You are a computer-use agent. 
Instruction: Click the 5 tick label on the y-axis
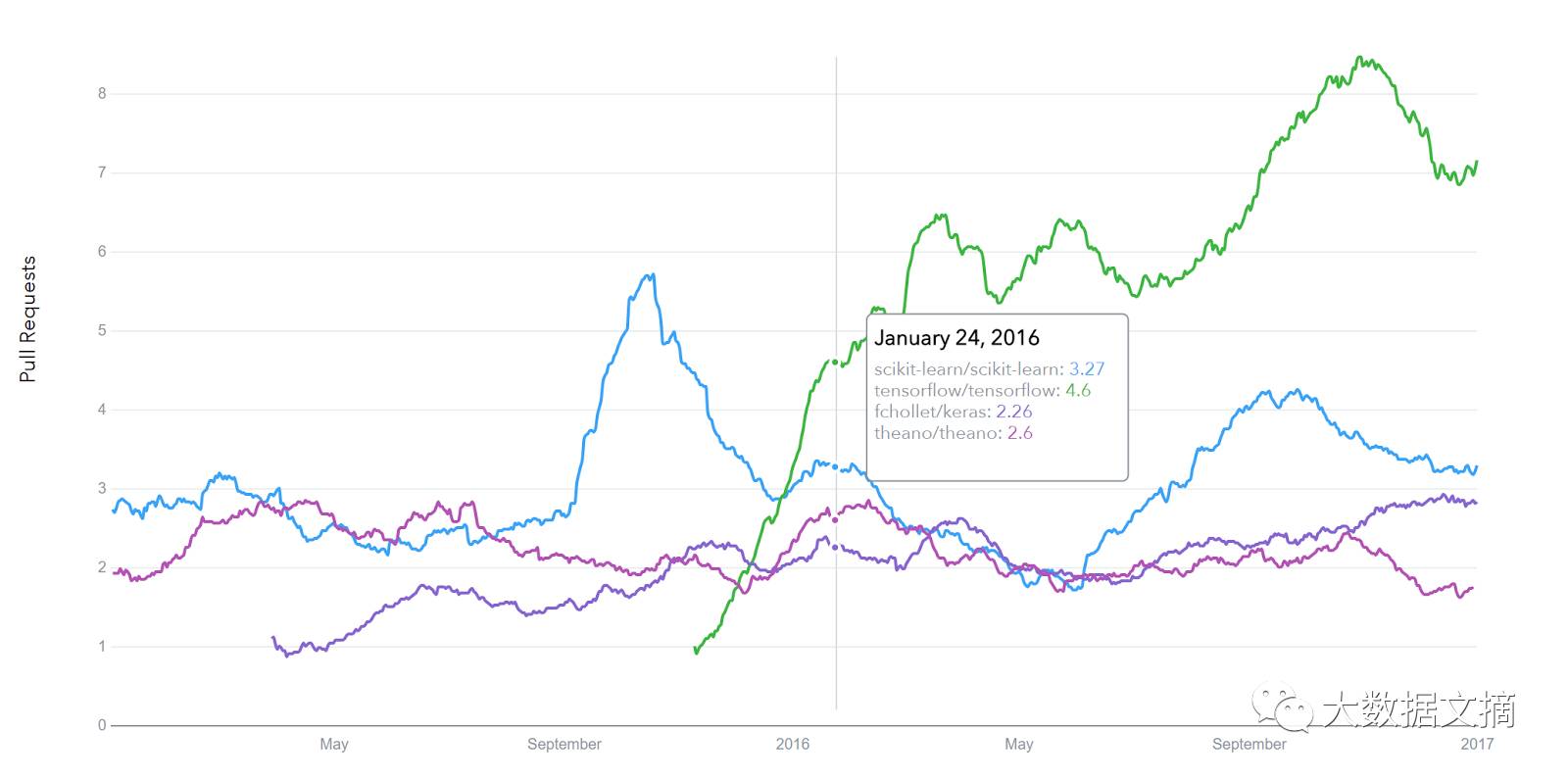tap(102, 330)
